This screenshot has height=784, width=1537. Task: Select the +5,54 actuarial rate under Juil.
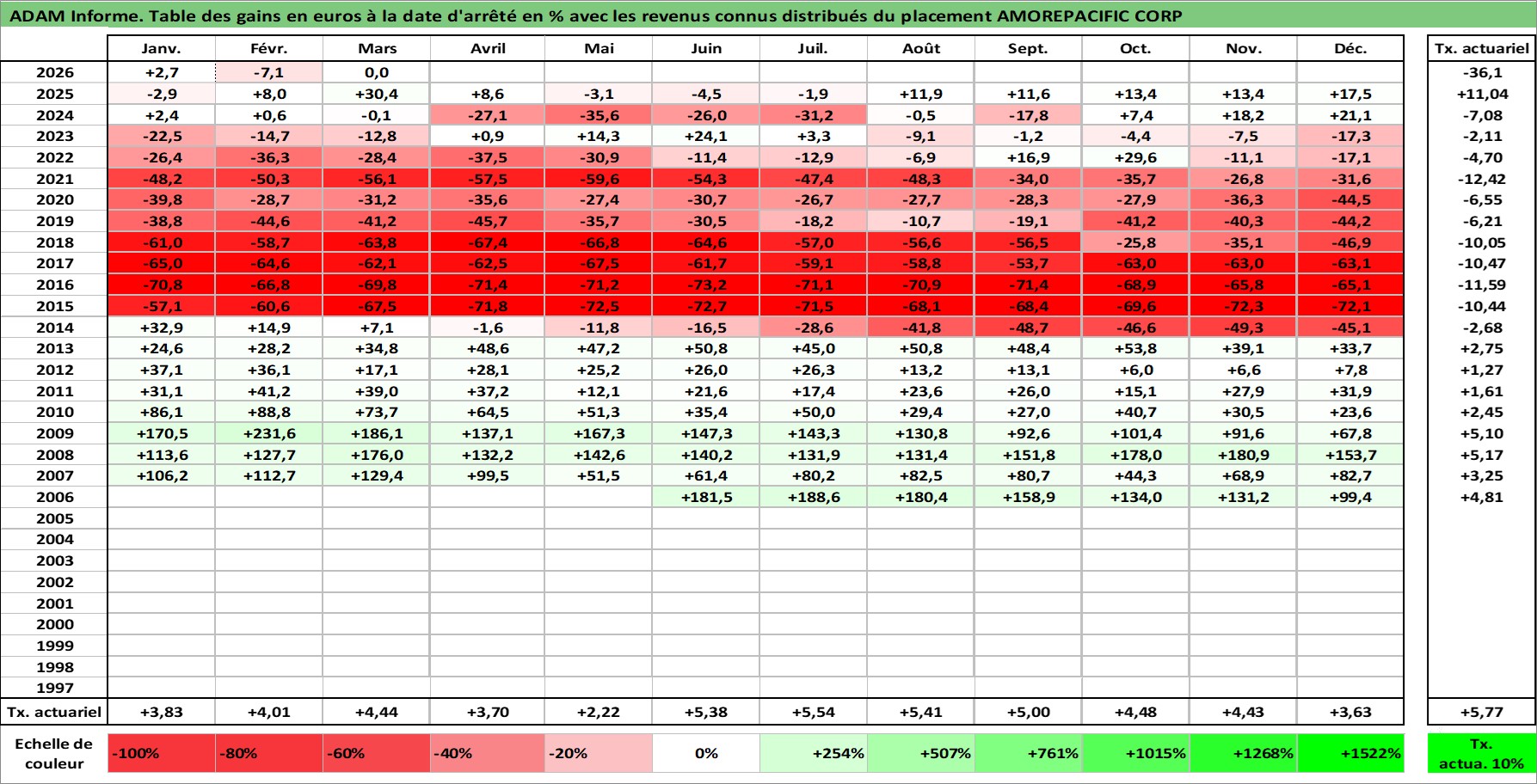[814, 712]
